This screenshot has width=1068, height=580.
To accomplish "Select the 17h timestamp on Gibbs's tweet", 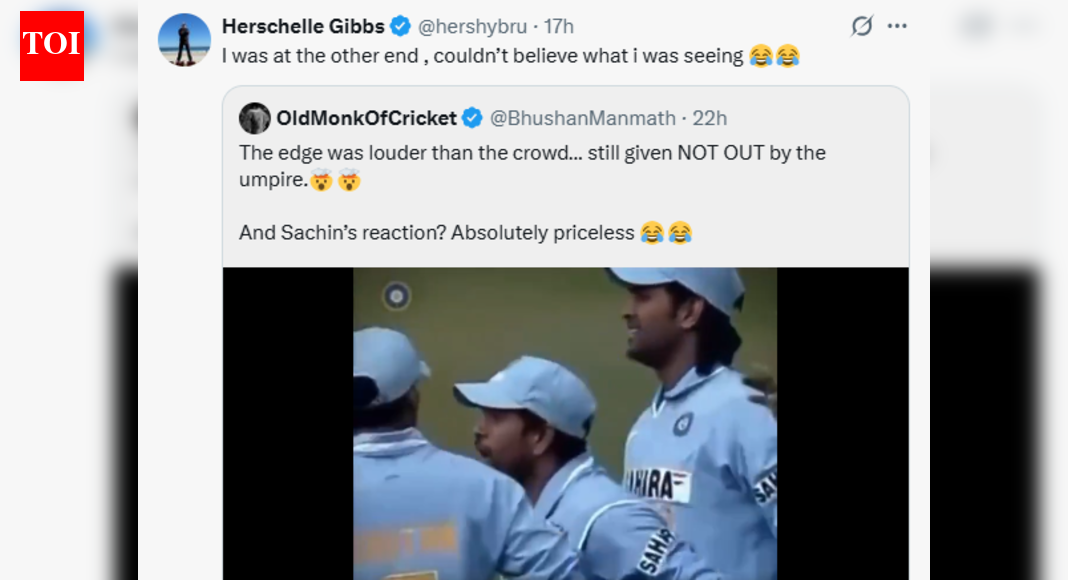I will pyautogui.click(x=558, y=26).
